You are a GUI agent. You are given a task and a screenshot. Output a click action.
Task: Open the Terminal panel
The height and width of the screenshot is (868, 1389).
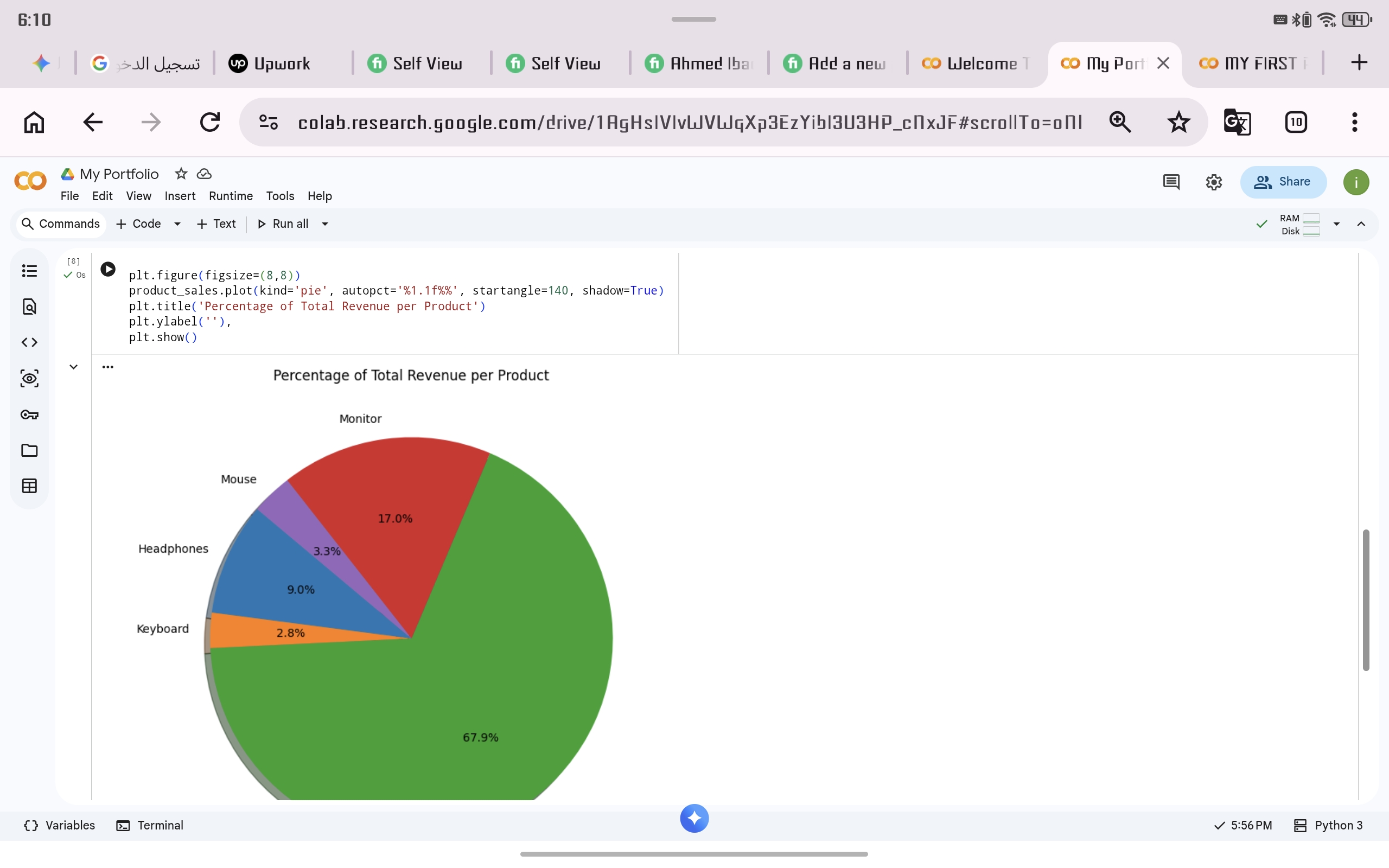coord(150,826)
